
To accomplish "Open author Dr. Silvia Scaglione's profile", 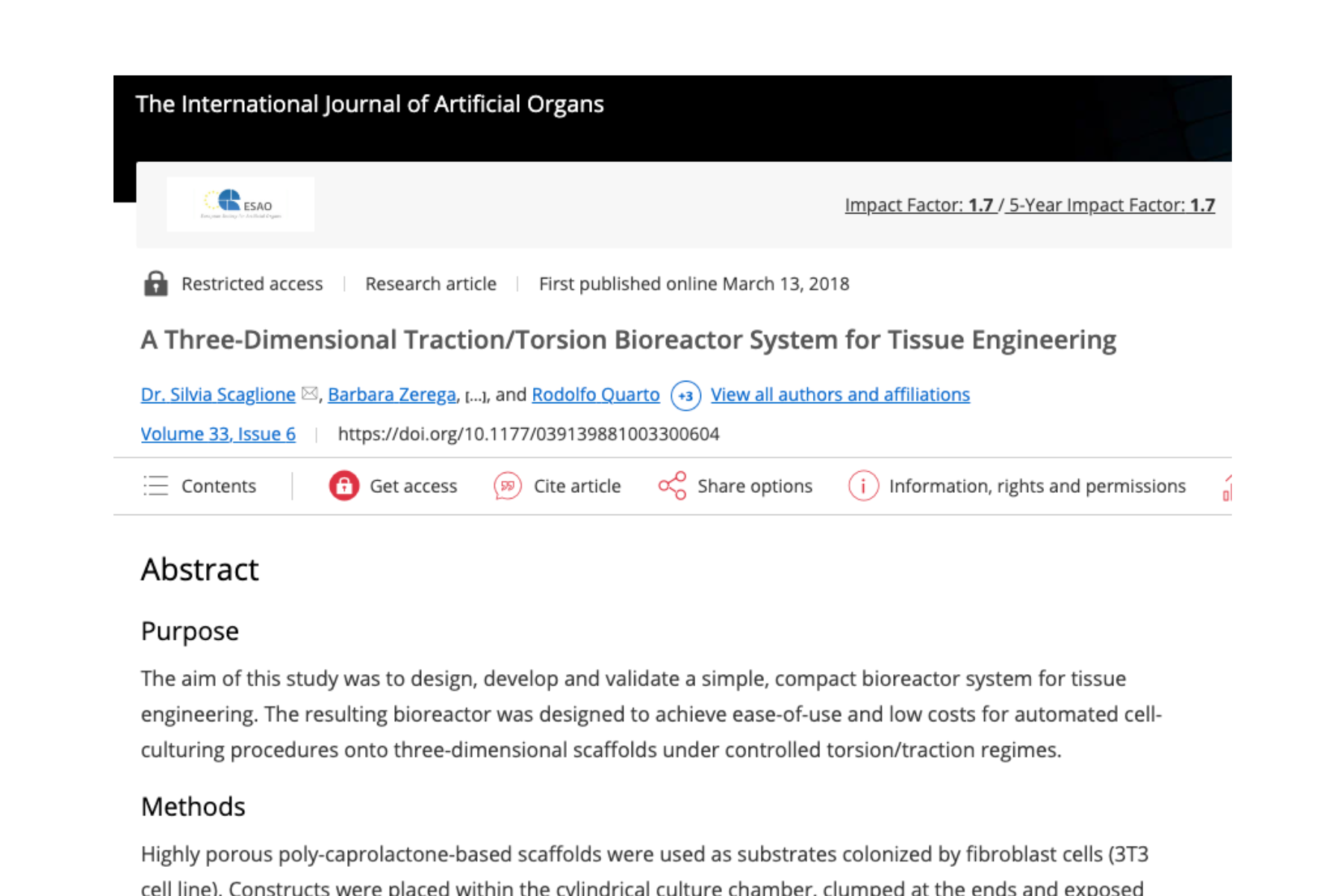I will tap(218, 394).
